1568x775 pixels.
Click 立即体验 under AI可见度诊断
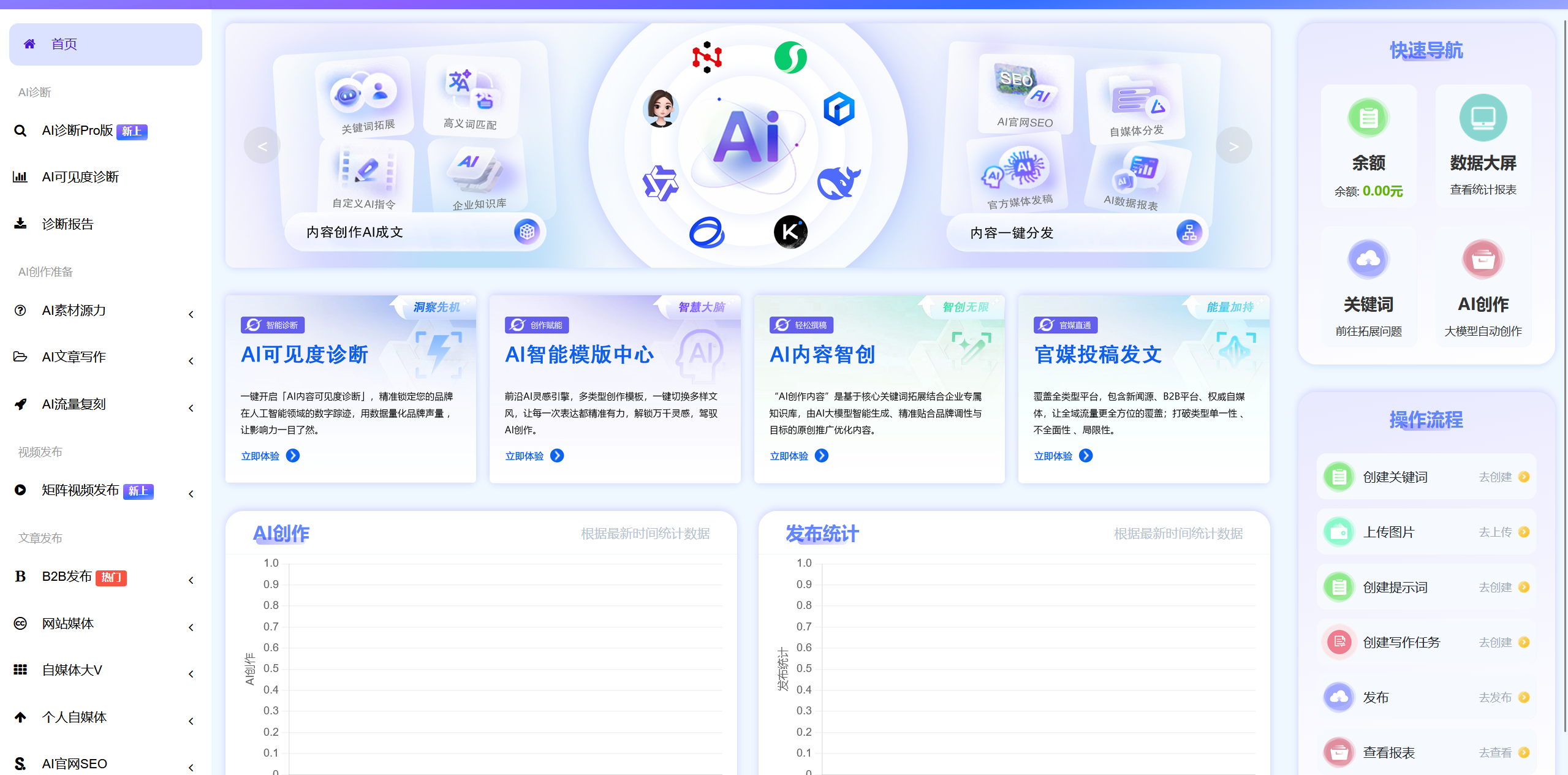(x=270, y=456)
